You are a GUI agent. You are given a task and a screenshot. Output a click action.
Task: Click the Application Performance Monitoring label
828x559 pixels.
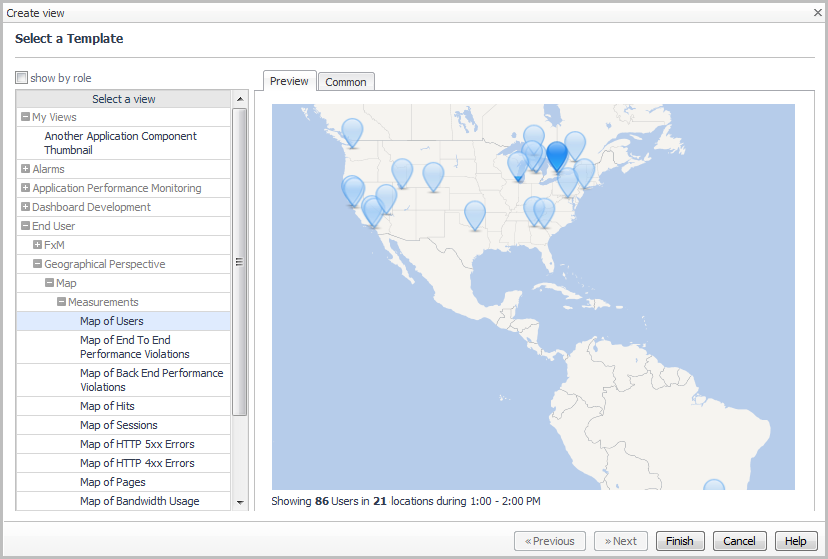(117, 188)
